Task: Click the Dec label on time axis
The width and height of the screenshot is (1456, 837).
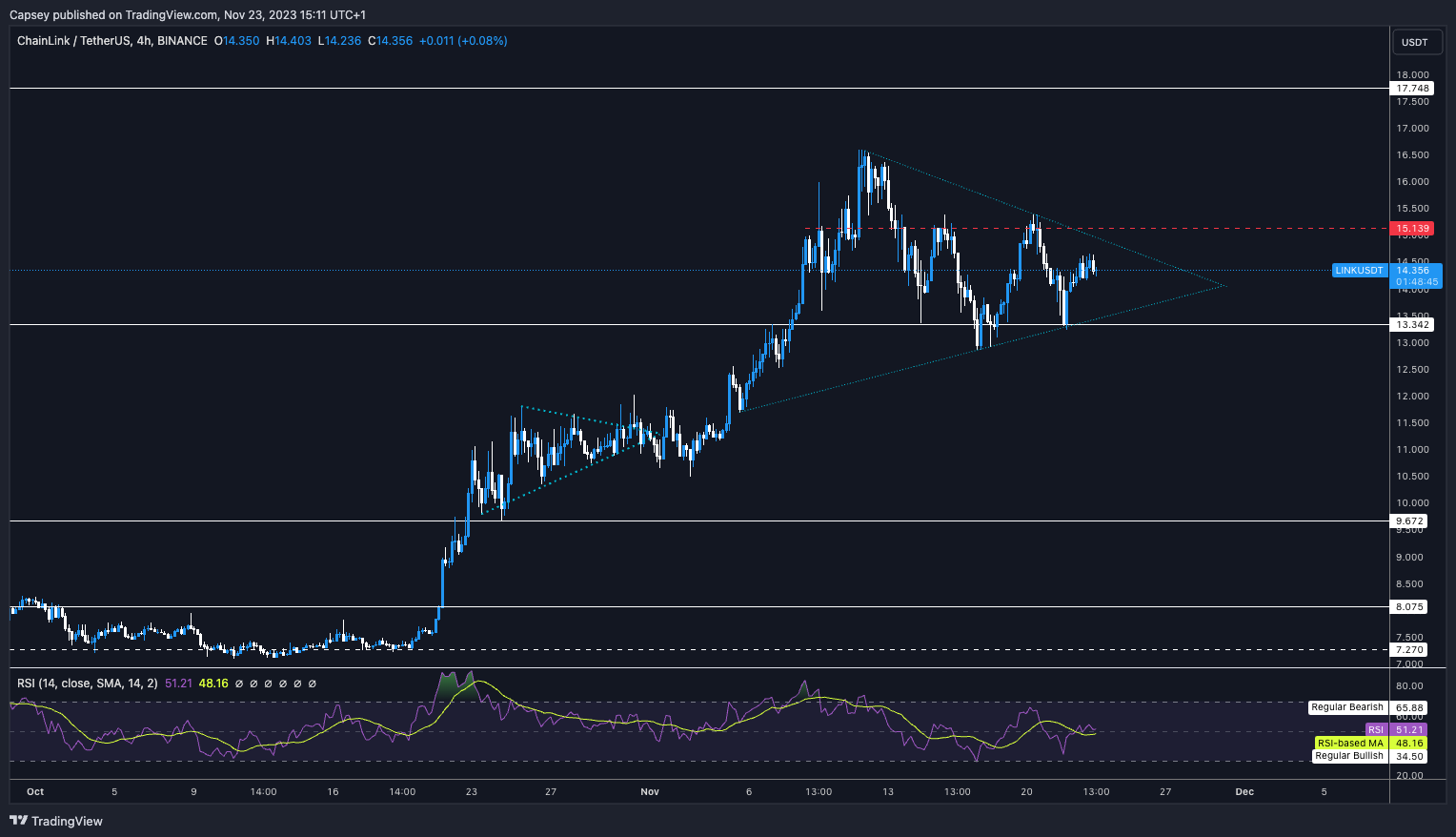Action: tap(1244, 791)
